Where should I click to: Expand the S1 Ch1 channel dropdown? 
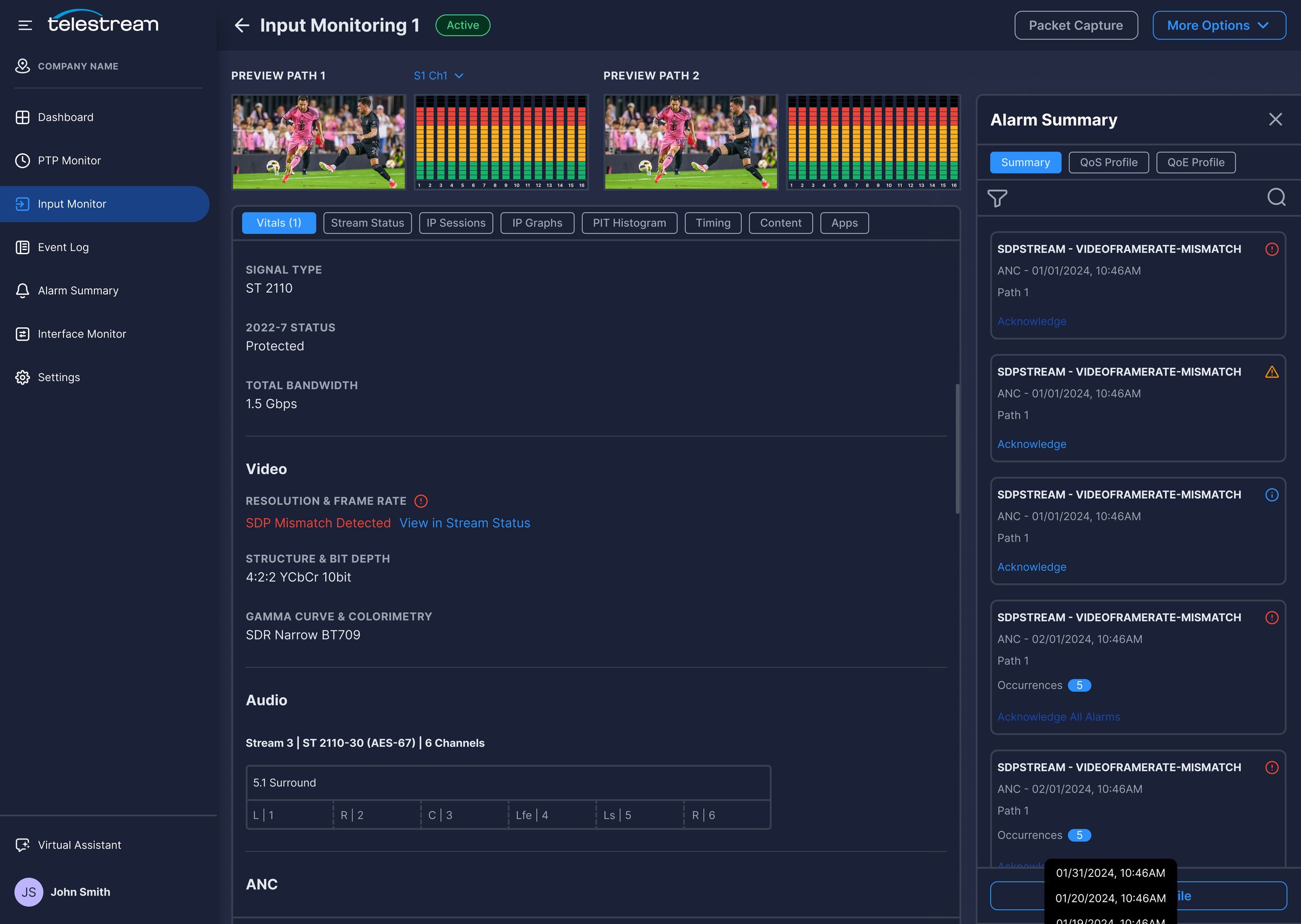point(438,76)
